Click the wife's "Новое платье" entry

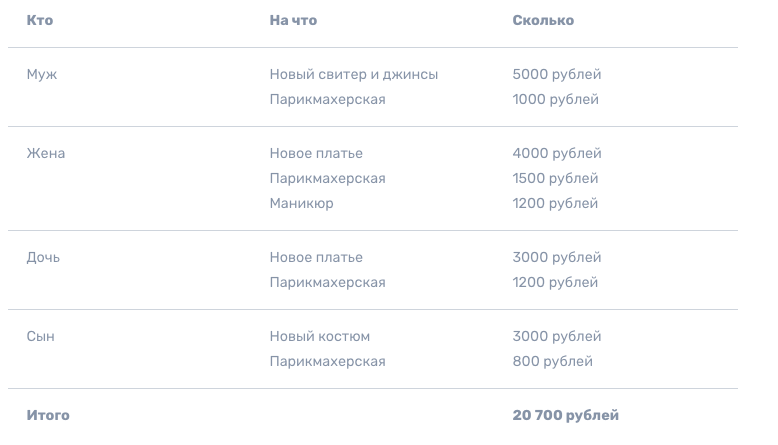pos(316,153)
